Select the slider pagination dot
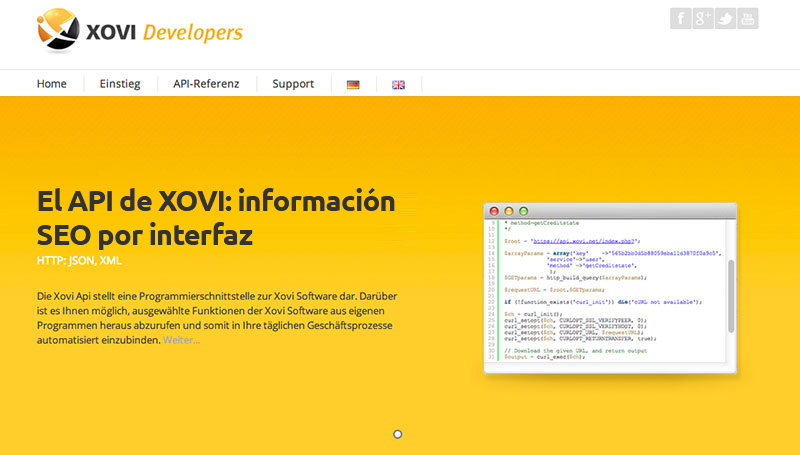This screenshot has height=455, width=800. pos(397,434)
